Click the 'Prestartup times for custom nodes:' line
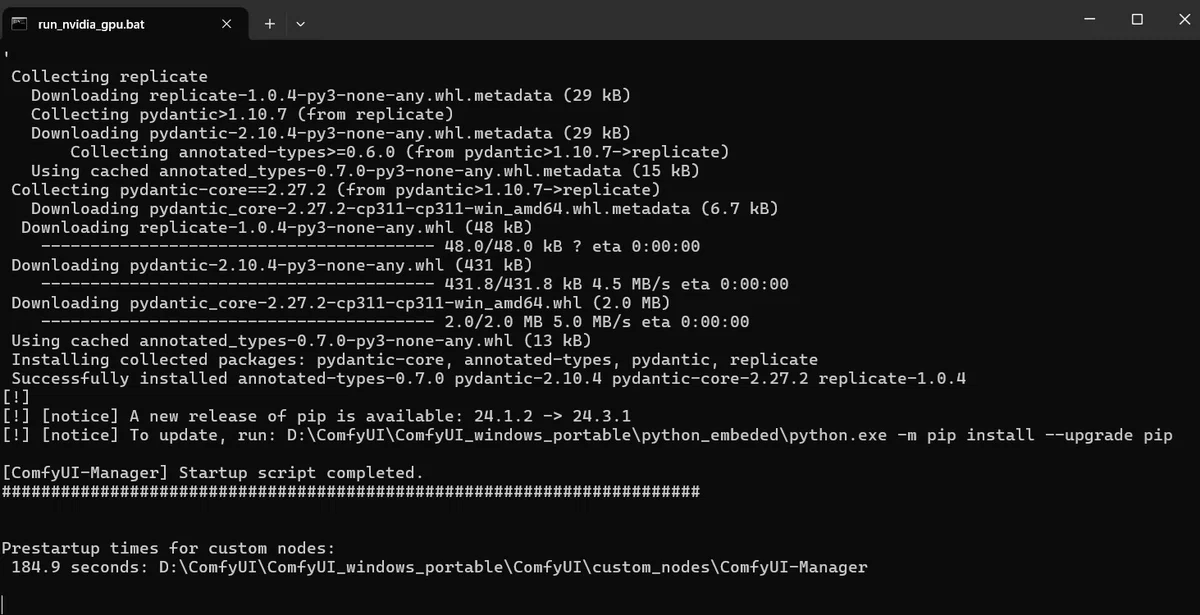Image resolution: width=1200 pixels, height=615 pixels. [169, 549]
